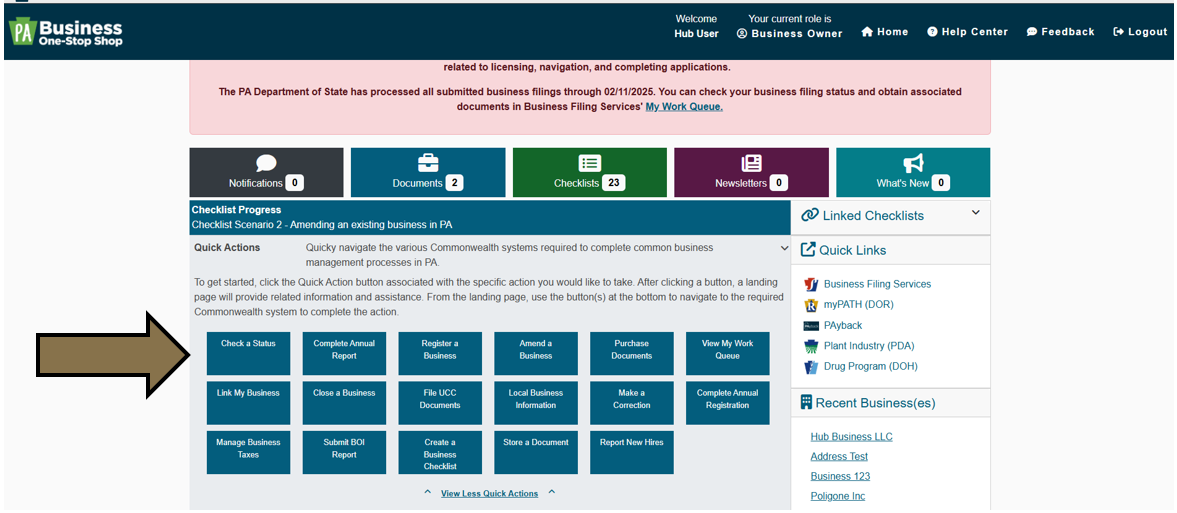Click the Report New Hires button
Viewport: 1177px width, 513px height.
click(x=632, y=452)
